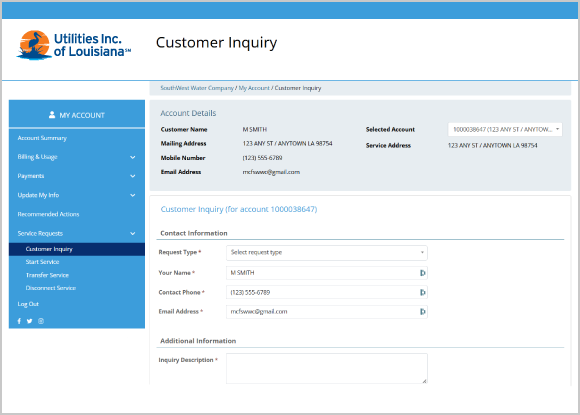Viewport: 580px width, 415px height.
Task: Click the Twitter icon in sidebar
Action: tap(30, 321)
